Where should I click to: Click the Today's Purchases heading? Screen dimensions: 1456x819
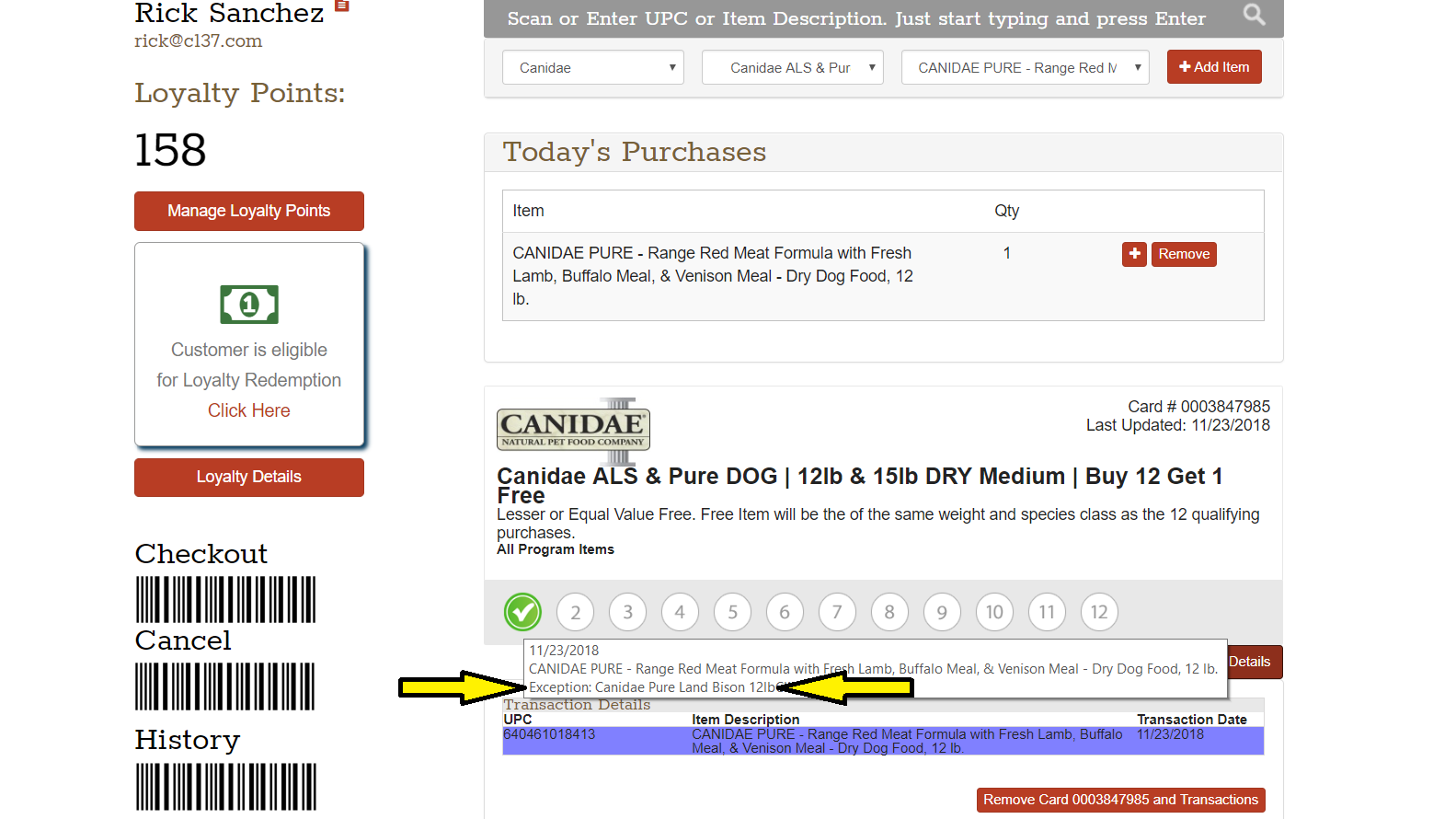pos(635,152)
